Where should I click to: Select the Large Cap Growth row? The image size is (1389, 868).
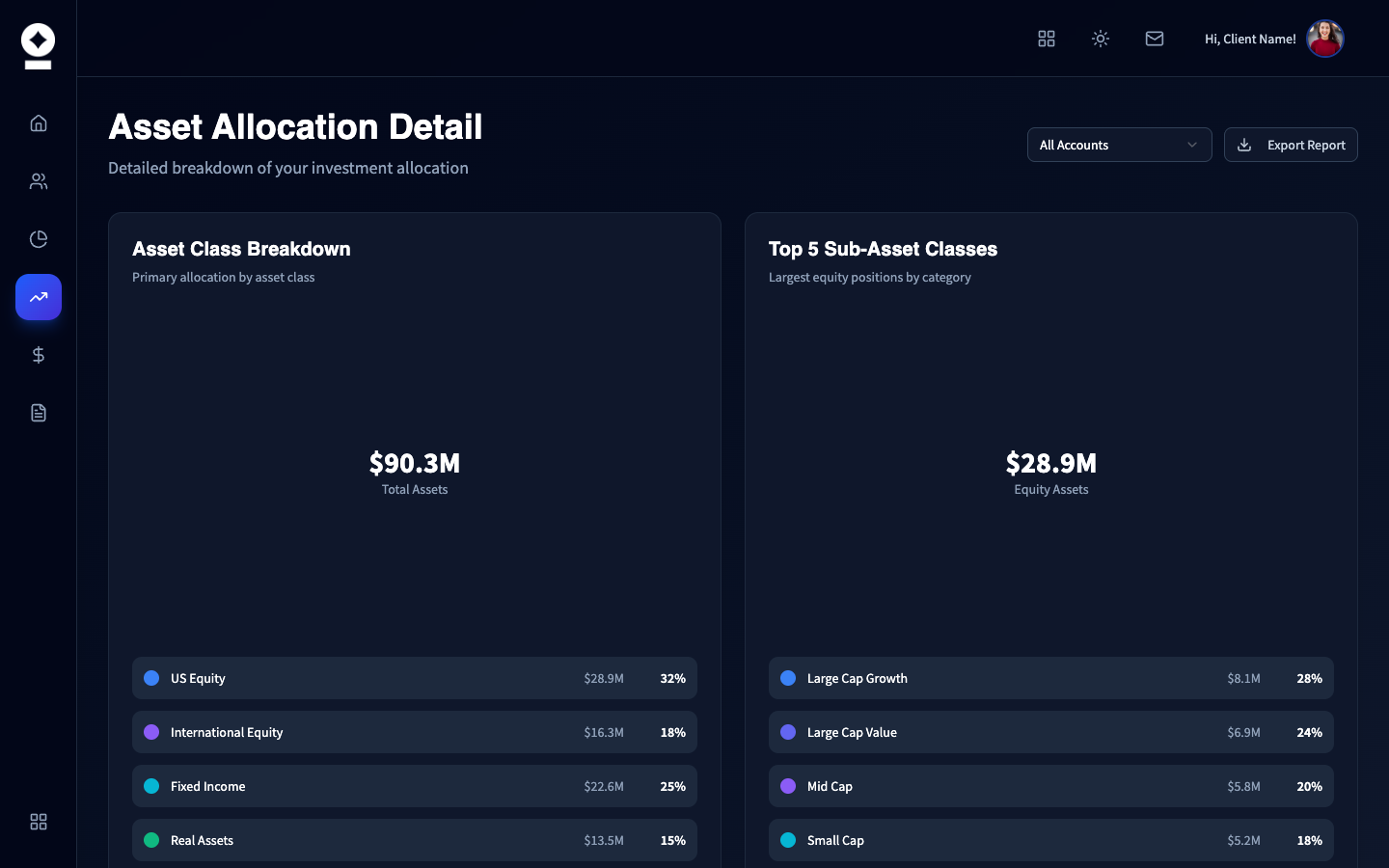point(1051,678)
